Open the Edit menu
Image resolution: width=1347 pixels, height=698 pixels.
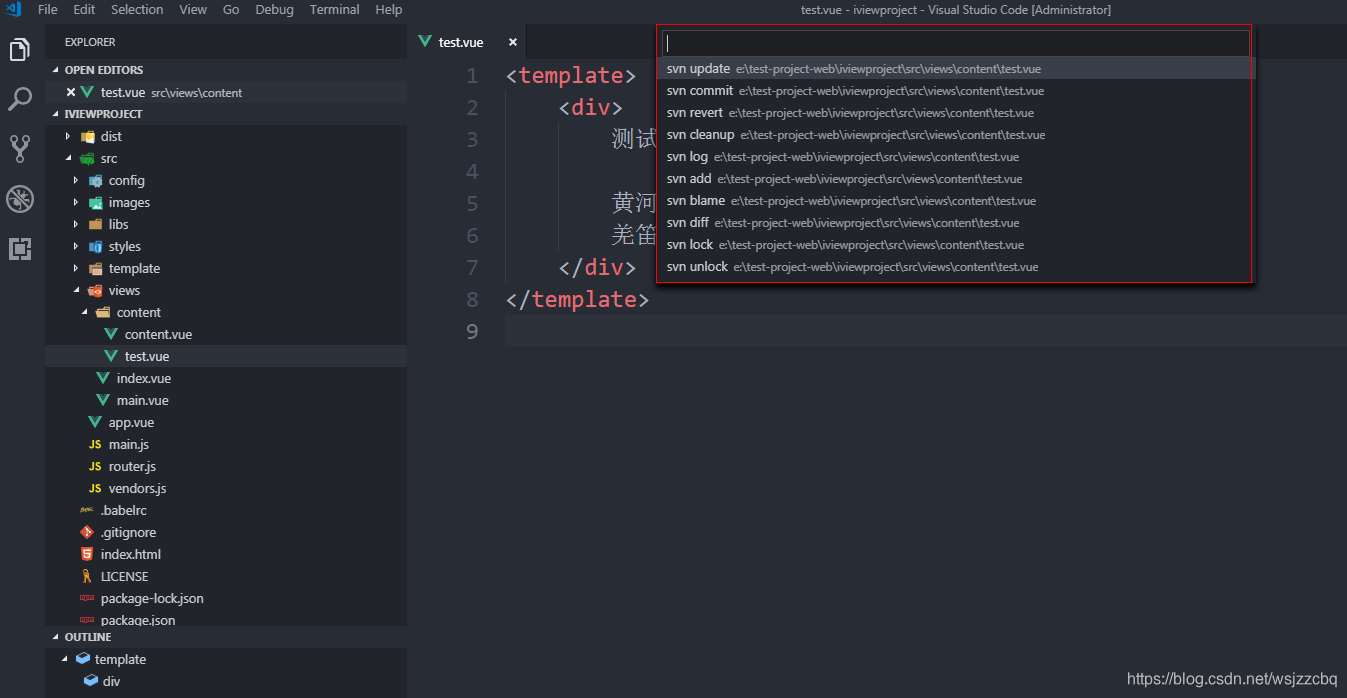coord(84,10)
